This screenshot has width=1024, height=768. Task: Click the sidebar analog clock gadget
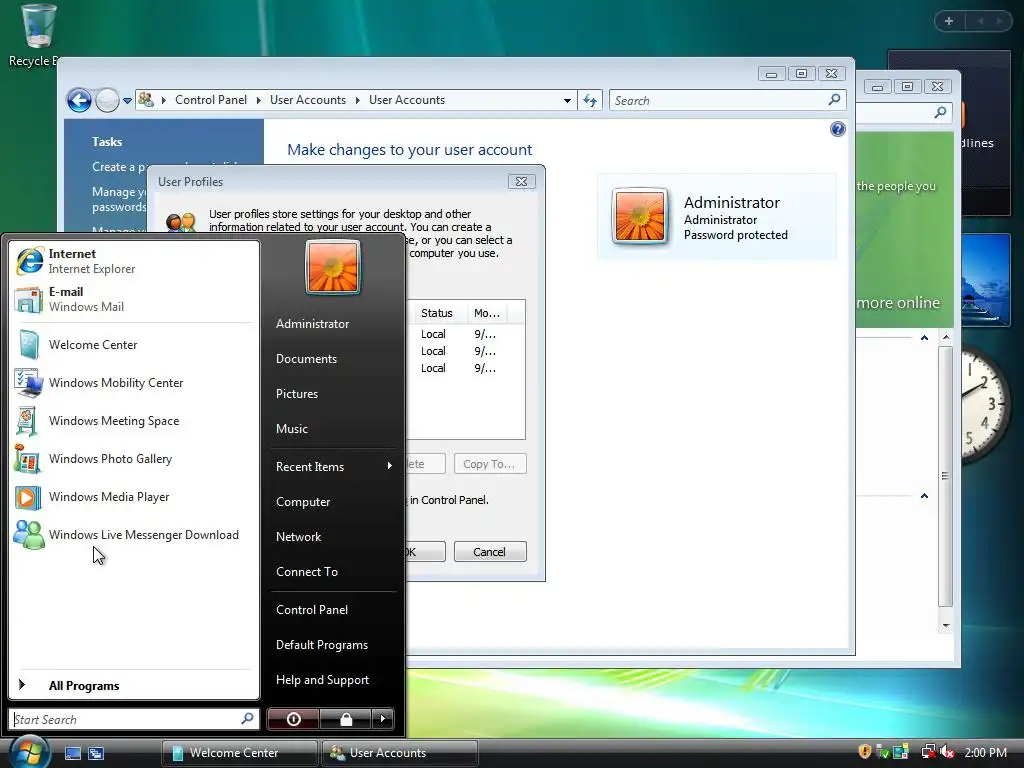[985, 404]
